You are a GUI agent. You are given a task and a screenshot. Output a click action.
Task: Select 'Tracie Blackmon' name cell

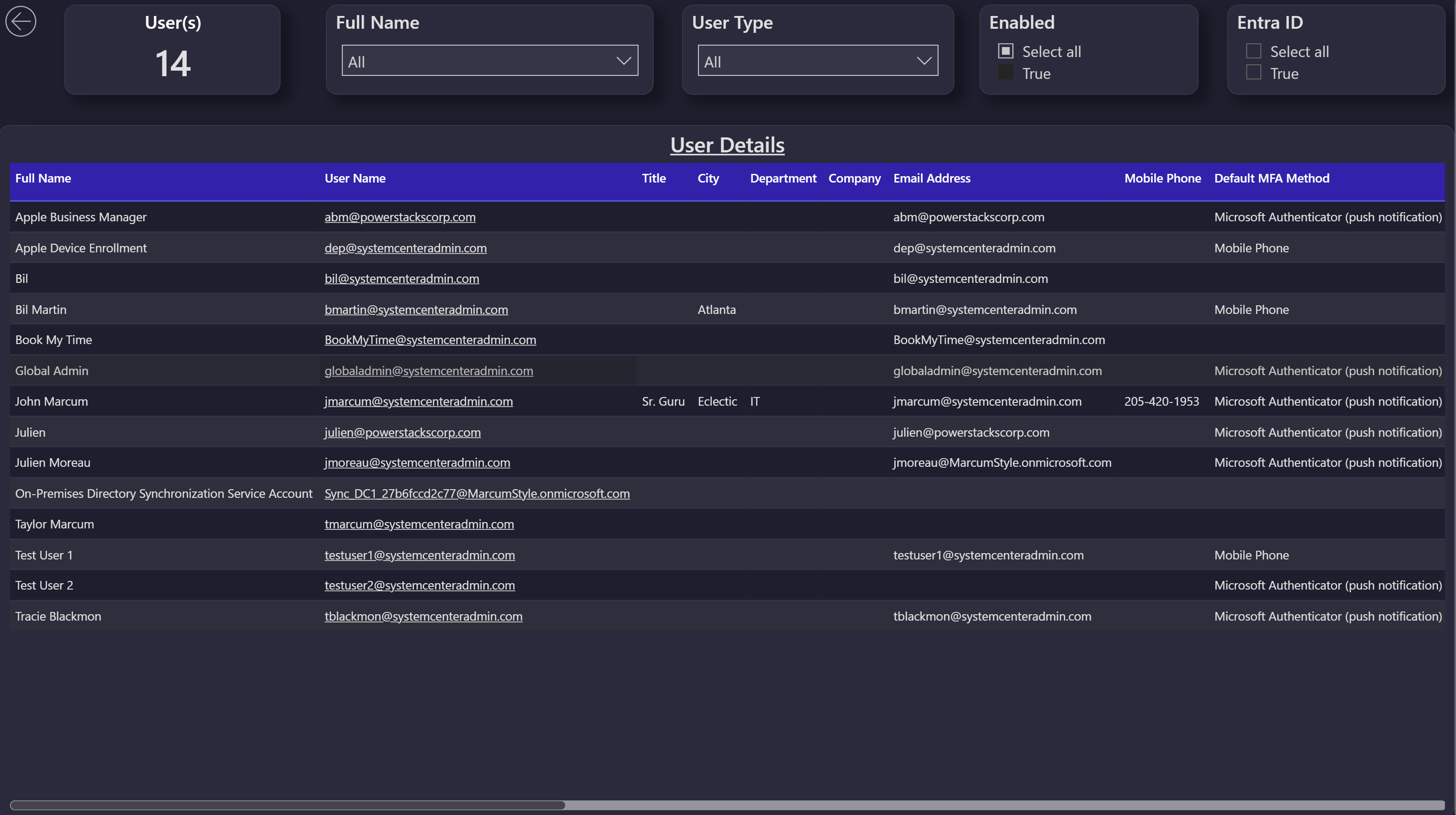coord(58,616)
